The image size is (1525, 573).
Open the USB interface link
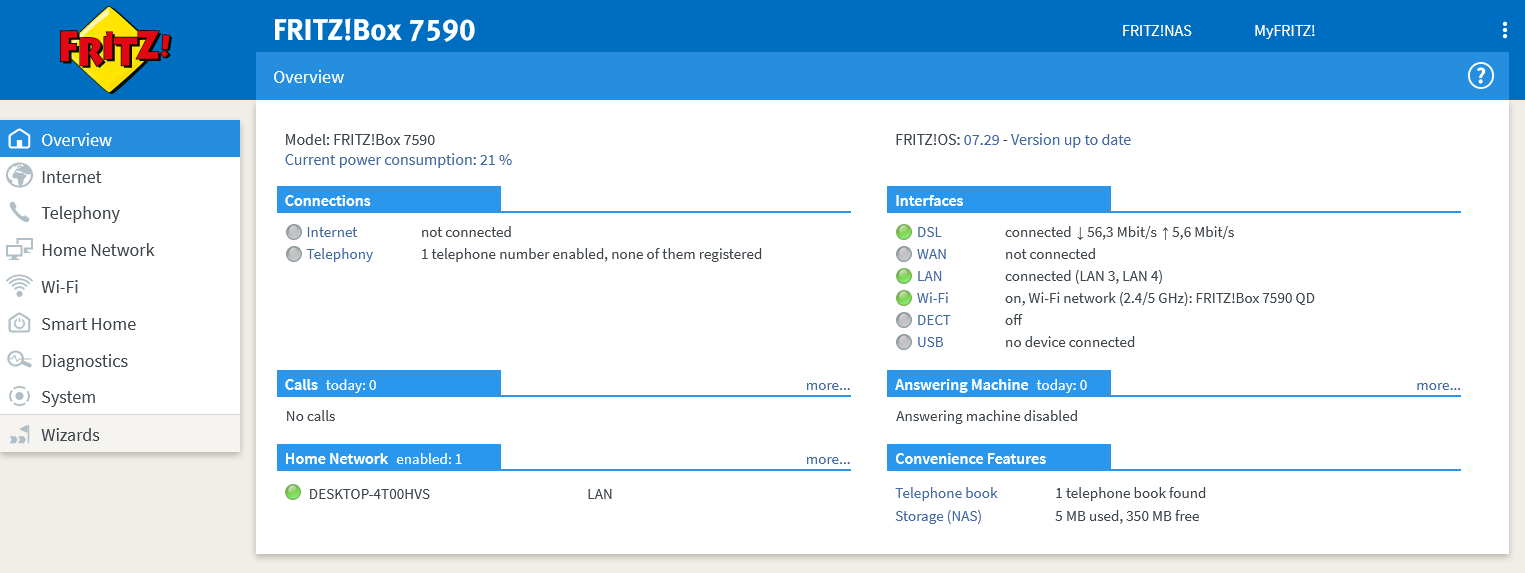(x=930, y=342)
